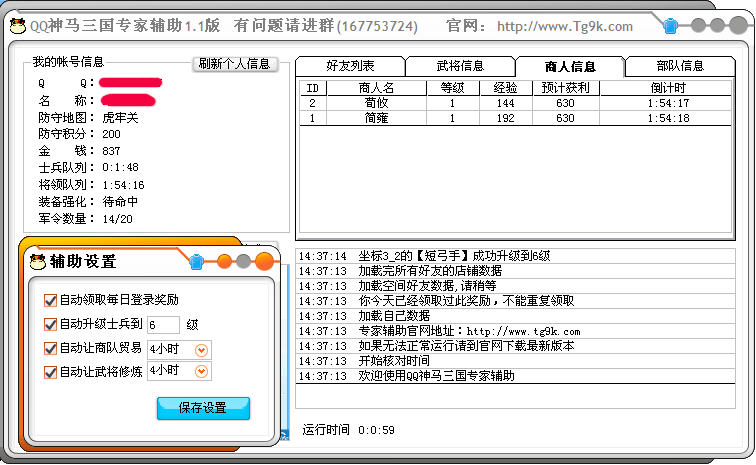Screen dimensions: 756x465
Task: Click 防守积分 value 200
Action: (x=111, y=134)
